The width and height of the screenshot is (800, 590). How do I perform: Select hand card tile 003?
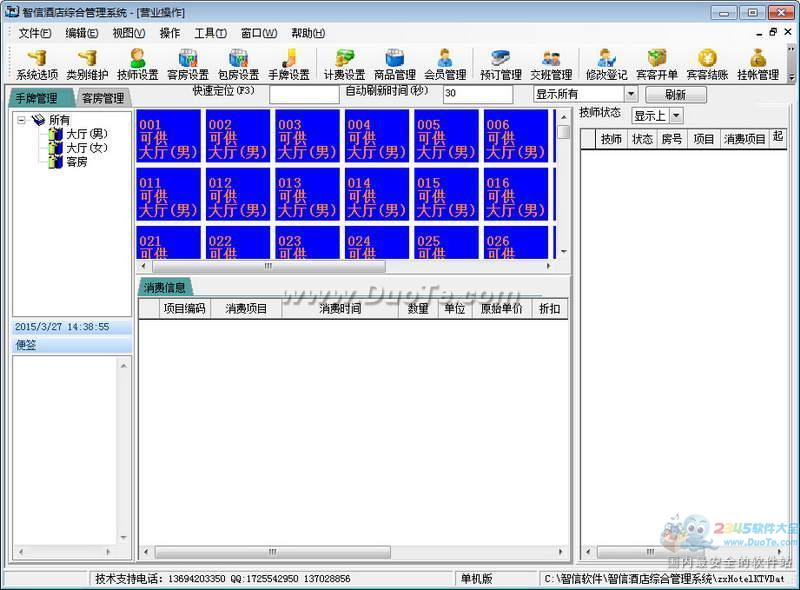(307, 137)
